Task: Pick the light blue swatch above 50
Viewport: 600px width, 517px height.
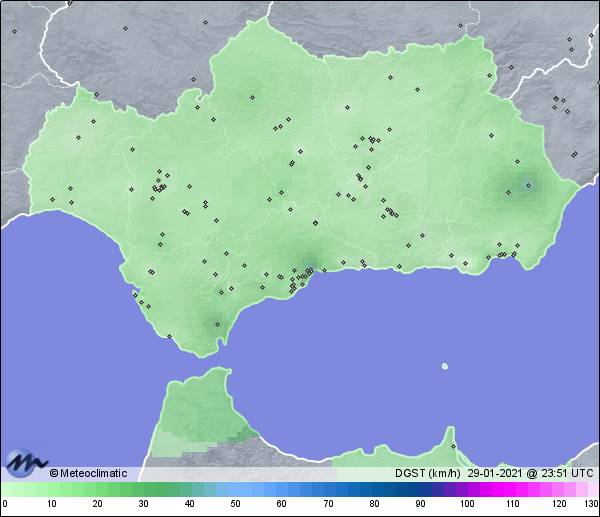Action: pos(235,490)
